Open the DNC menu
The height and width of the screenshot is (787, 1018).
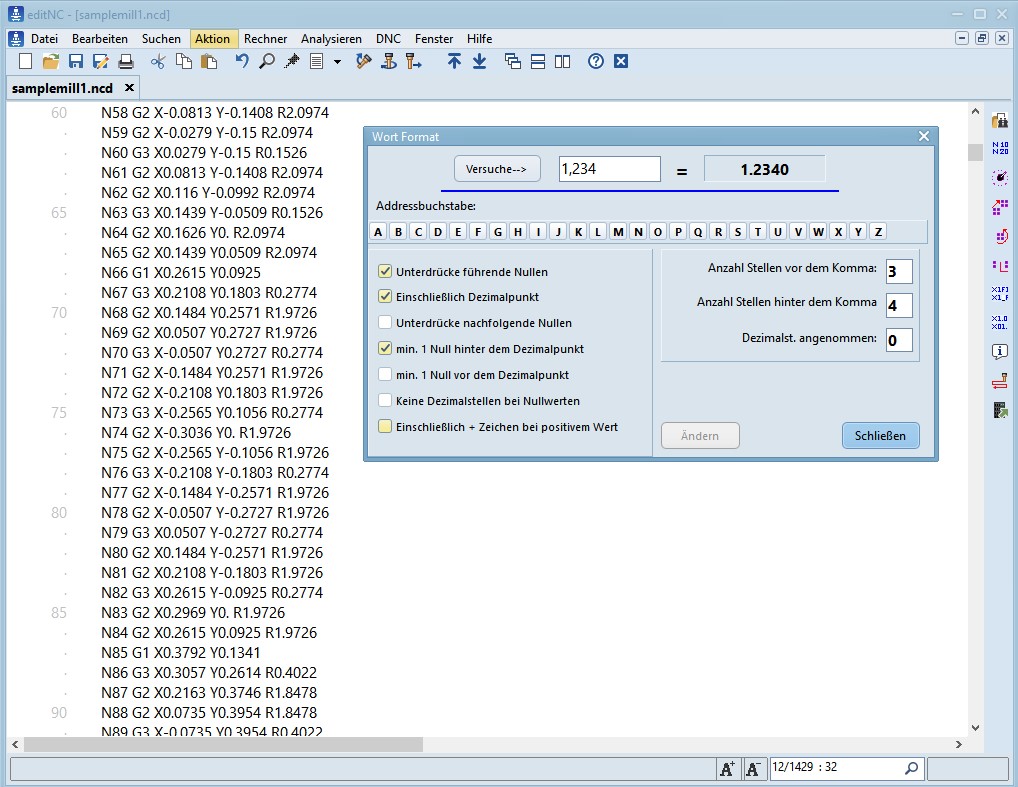click(x=388, y=38)
